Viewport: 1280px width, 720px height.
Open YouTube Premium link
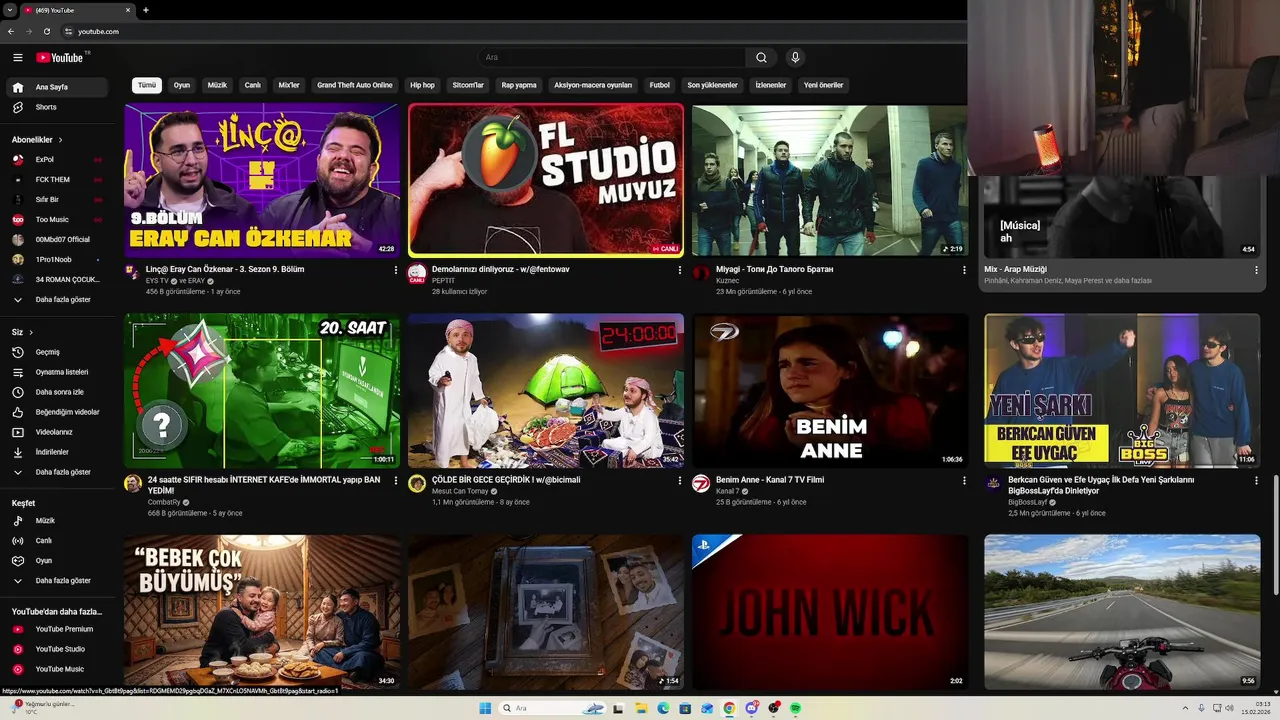click(57, 629)
